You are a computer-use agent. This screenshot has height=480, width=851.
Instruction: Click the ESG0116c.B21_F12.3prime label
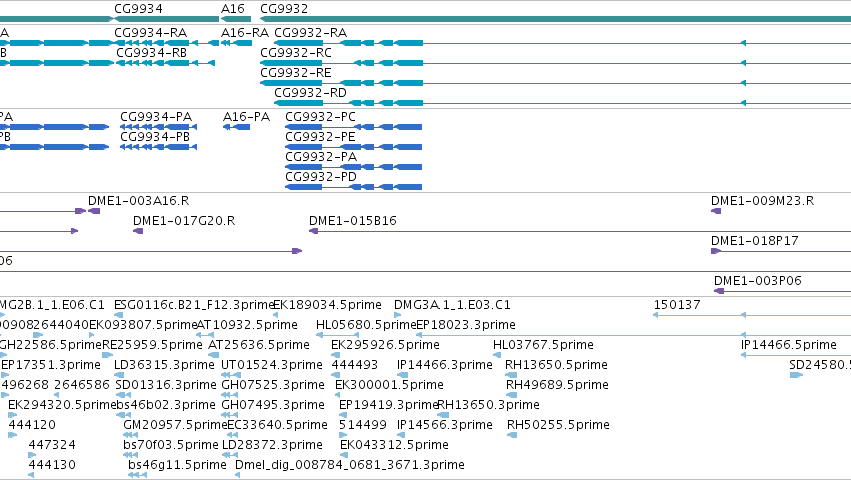[193, 305]
